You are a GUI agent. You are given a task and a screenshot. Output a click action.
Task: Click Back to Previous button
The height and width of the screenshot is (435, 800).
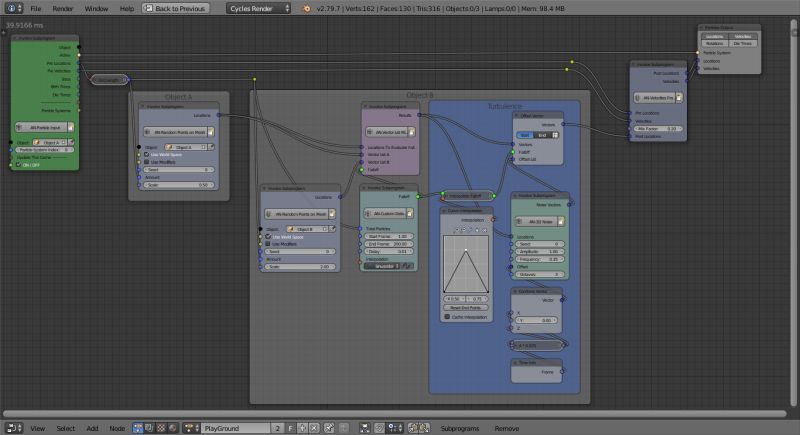(x=176, y=8)
